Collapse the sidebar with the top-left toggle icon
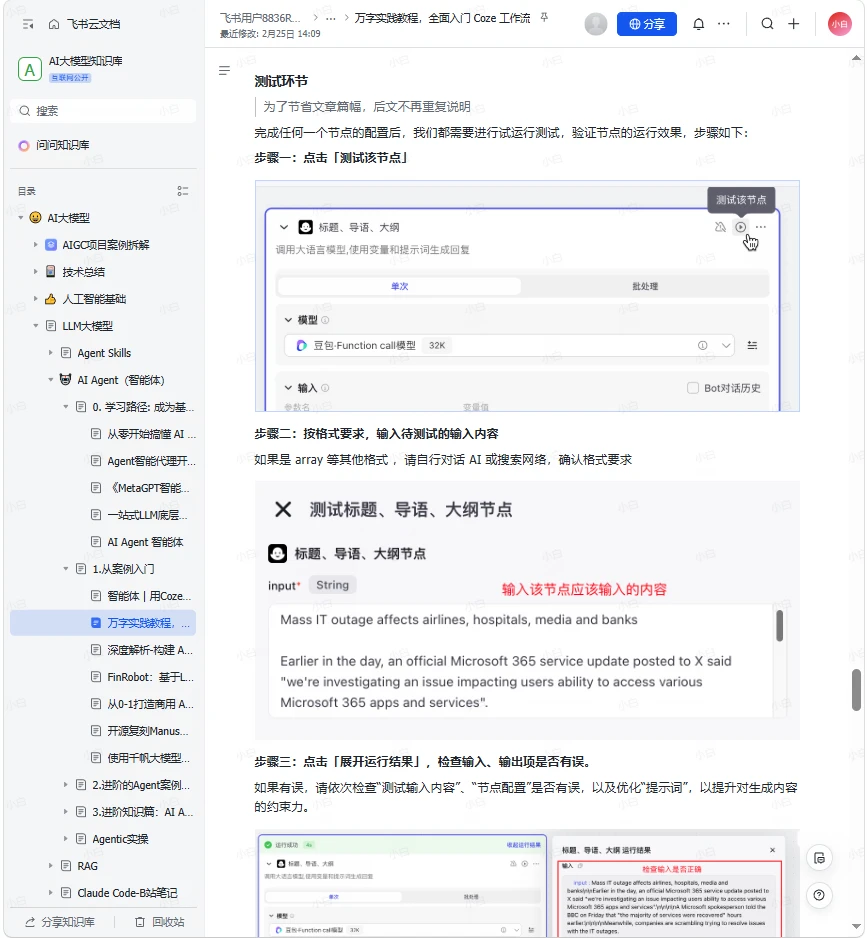 (x=28, y=24)
